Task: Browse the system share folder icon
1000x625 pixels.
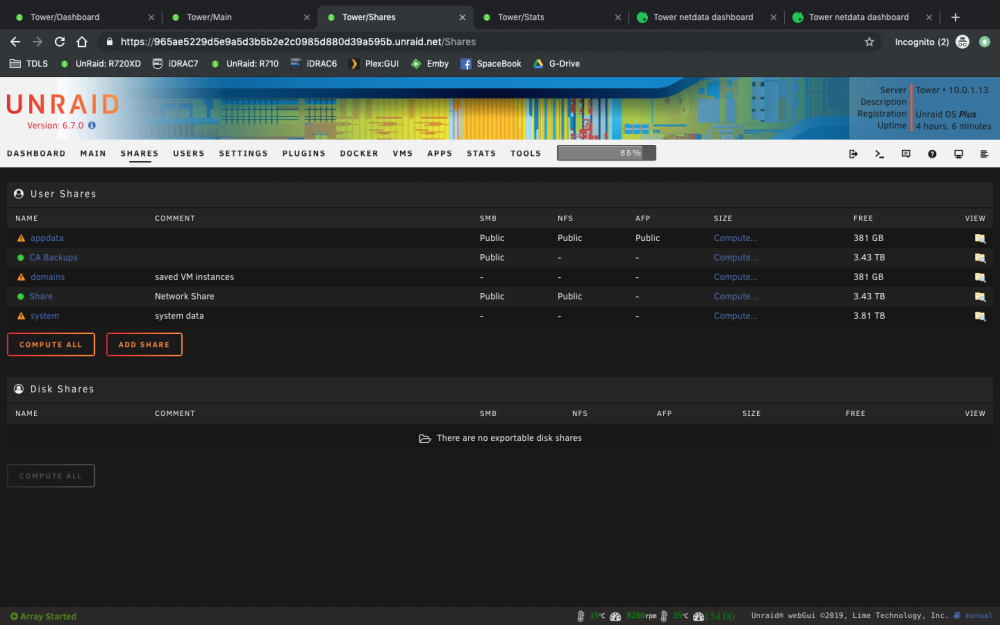Action: (x=980, y=316)
